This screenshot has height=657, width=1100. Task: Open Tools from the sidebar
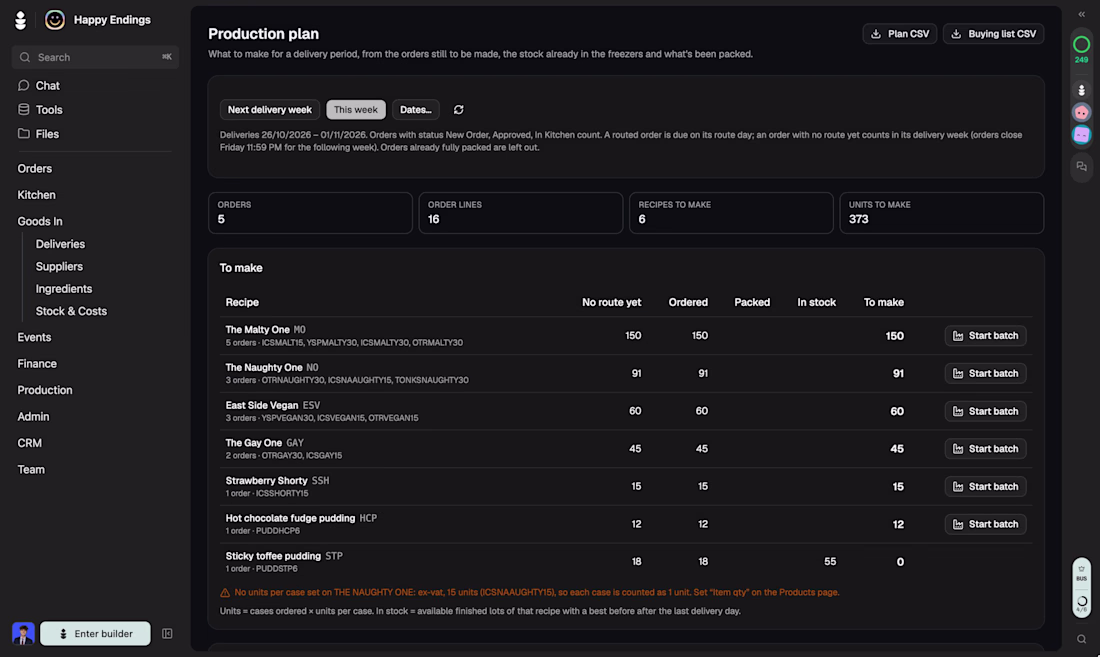click(x=49, y=110)
